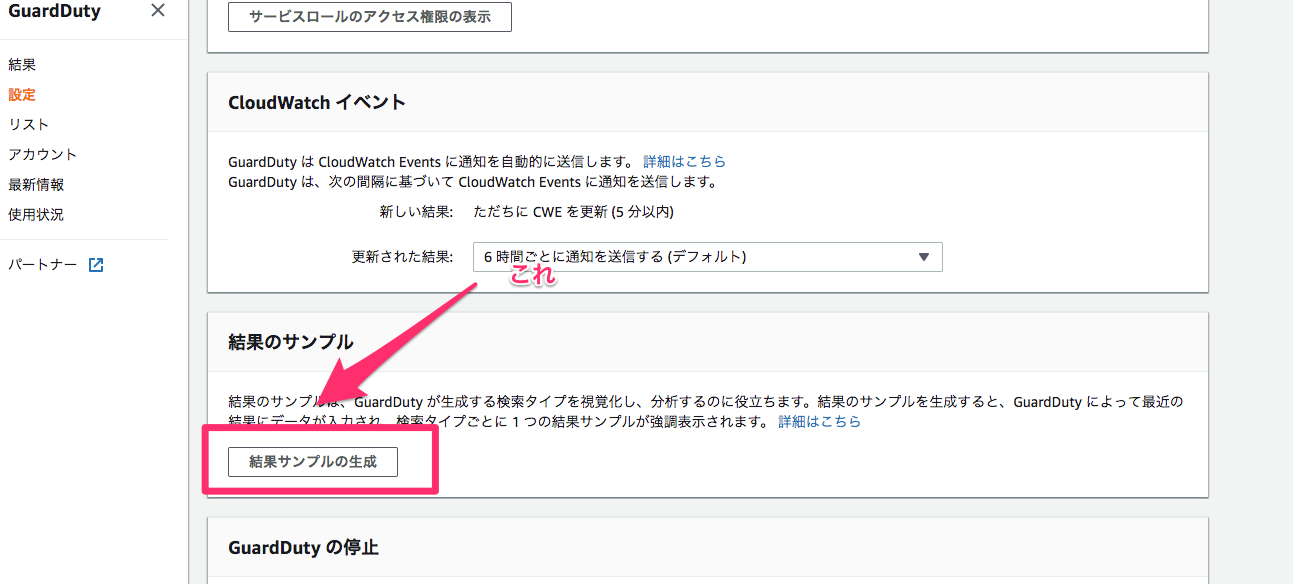Click the GuardDuty sidebar title
Image resolution: width=1293 pixels, height=584 pixels.
(x=54, y=11)
